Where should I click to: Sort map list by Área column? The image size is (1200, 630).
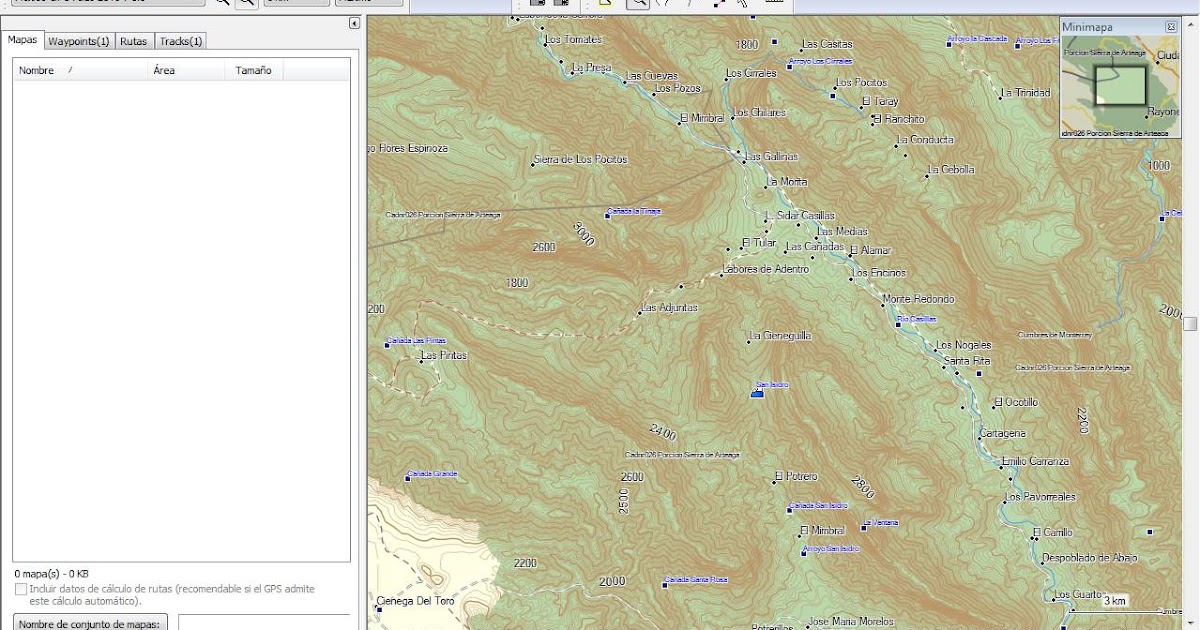(x=188, y=70)
